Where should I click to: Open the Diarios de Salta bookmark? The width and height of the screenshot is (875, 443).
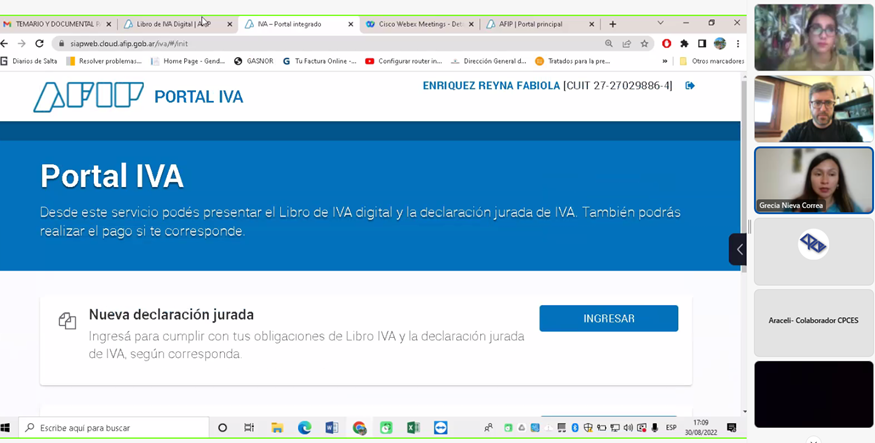29,61
